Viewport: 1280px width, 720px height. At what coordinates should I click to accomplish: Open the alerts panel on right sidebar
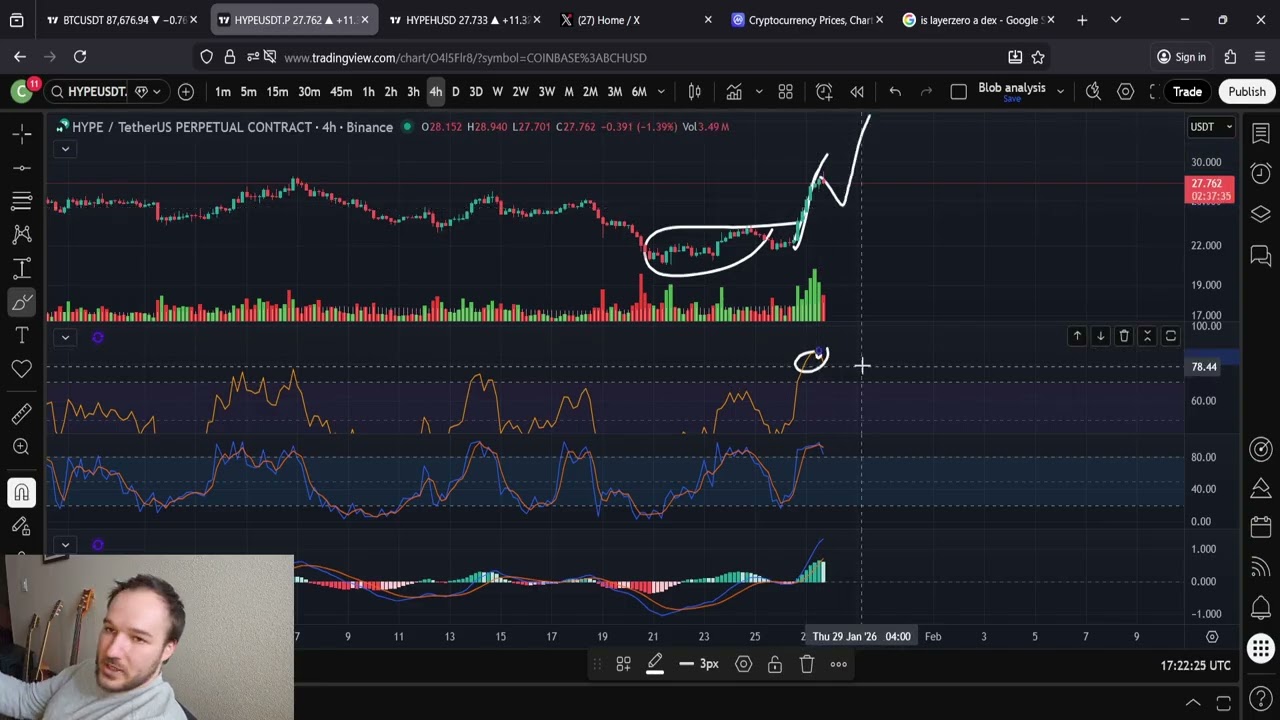pos(1261,174)
